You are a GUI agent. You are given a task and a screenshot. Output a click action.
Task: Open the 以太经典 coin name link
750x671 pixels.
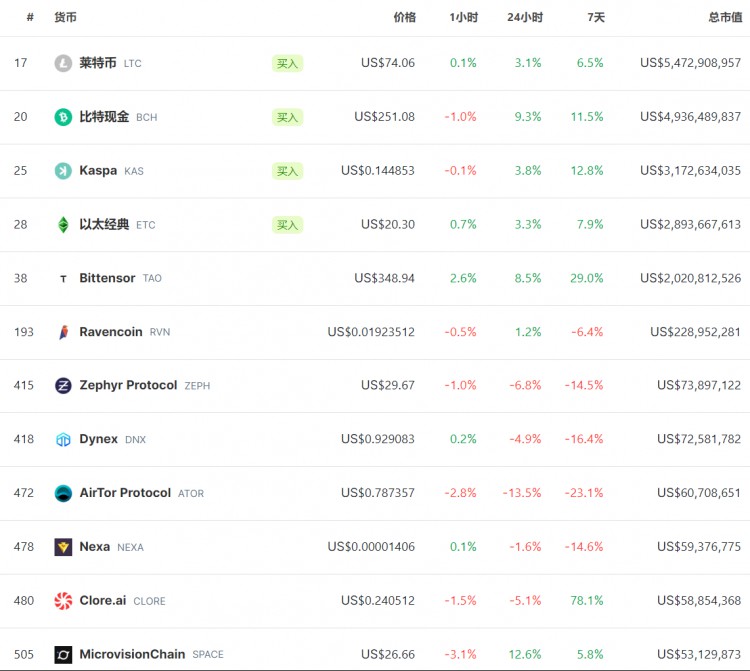(x=104, y=225)
